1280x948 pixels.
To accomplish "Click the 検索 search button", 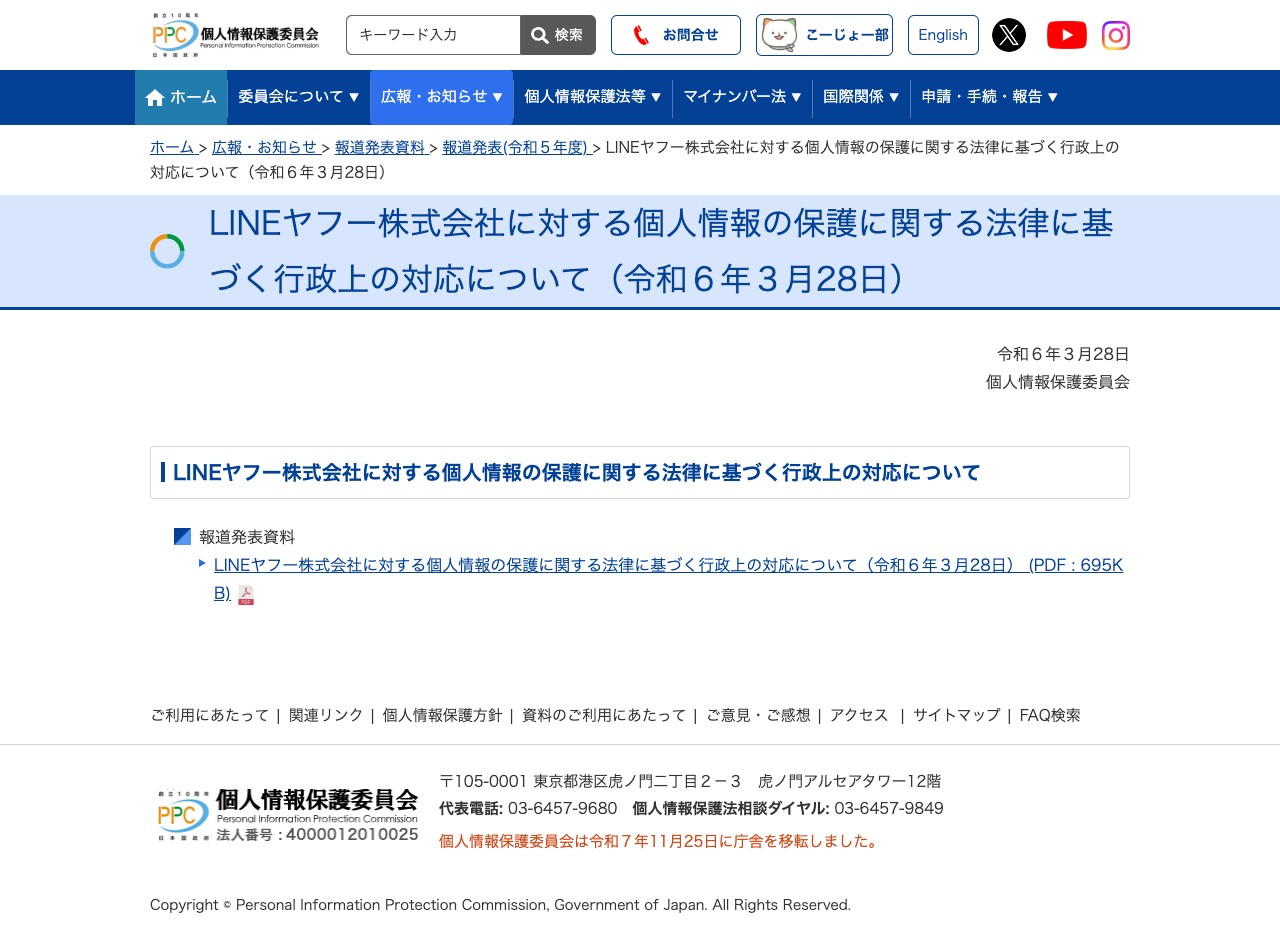I will tap(558, 35).
